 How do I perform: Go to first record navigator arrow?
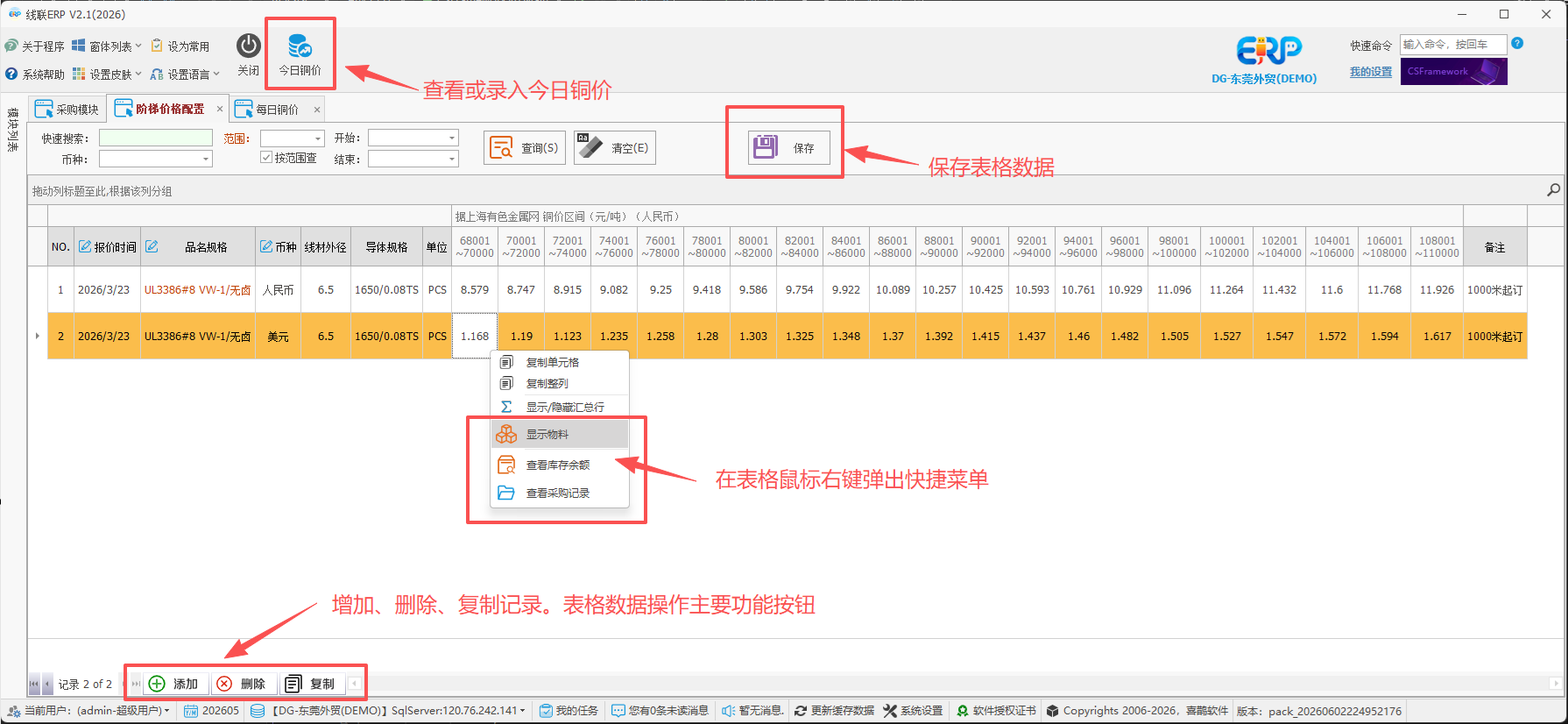tap(34, 684)
